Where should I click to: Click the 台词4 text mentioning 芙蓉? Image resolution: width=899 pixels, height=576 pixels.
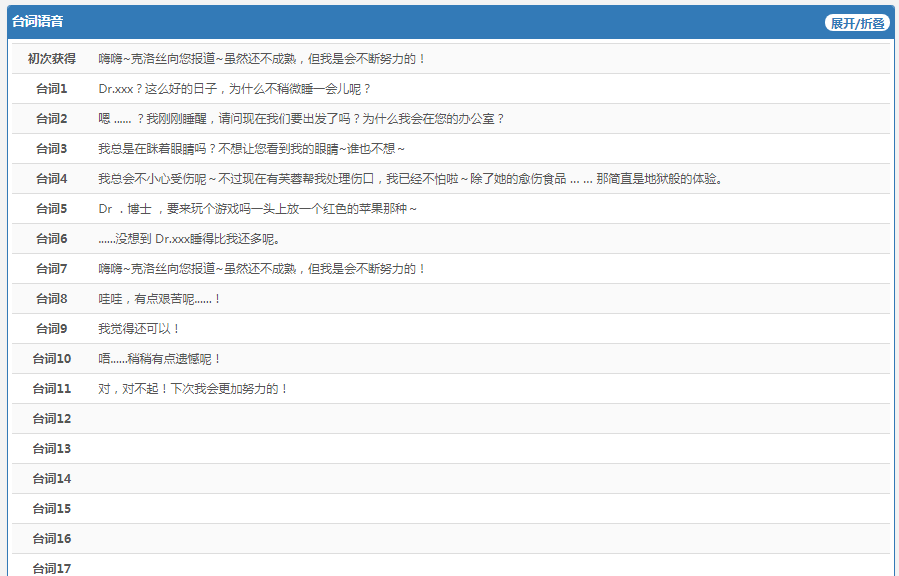pos(410,179)
